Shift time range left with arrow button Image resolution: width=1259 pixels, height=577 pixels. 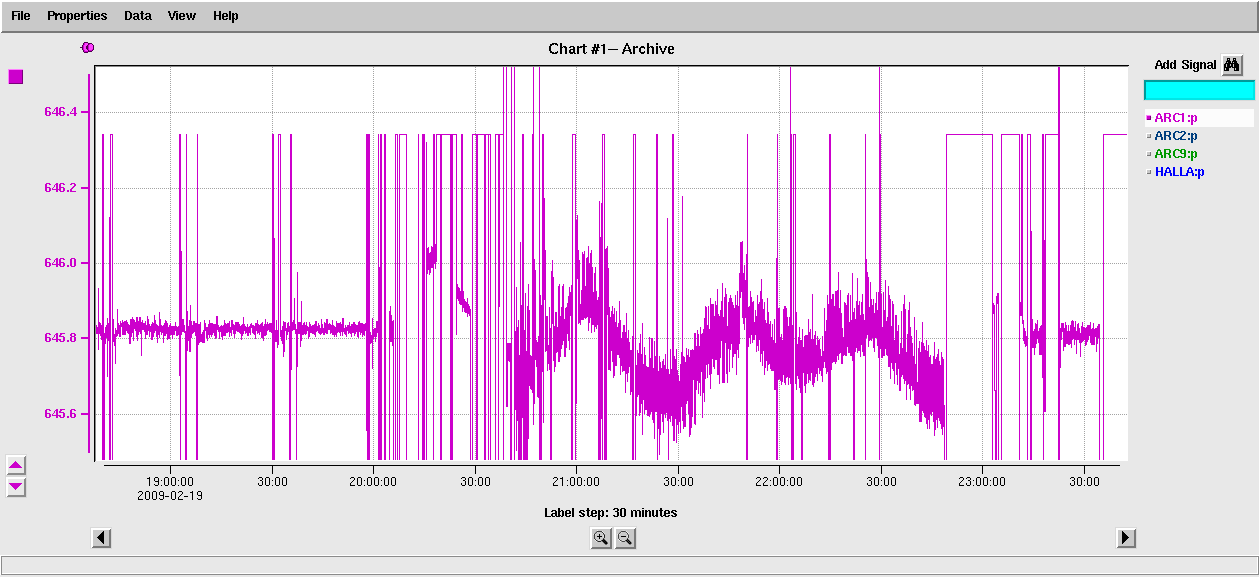click(x=101, y=538)
